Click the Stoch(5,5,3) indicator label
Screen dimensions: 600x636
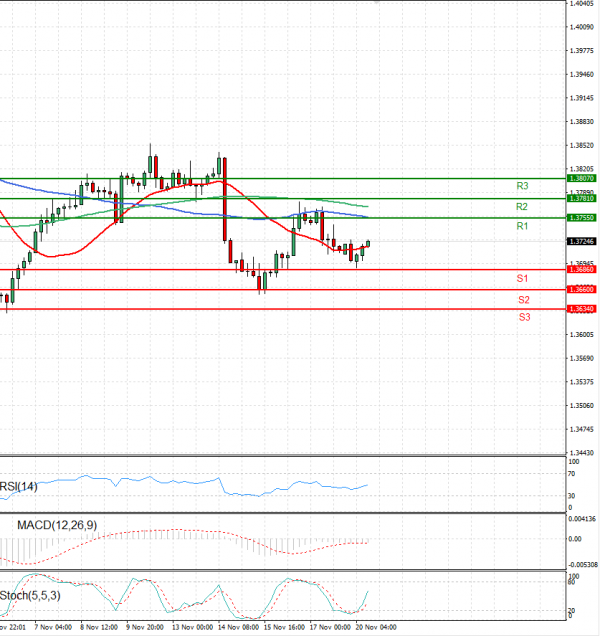tap(30, 595)
